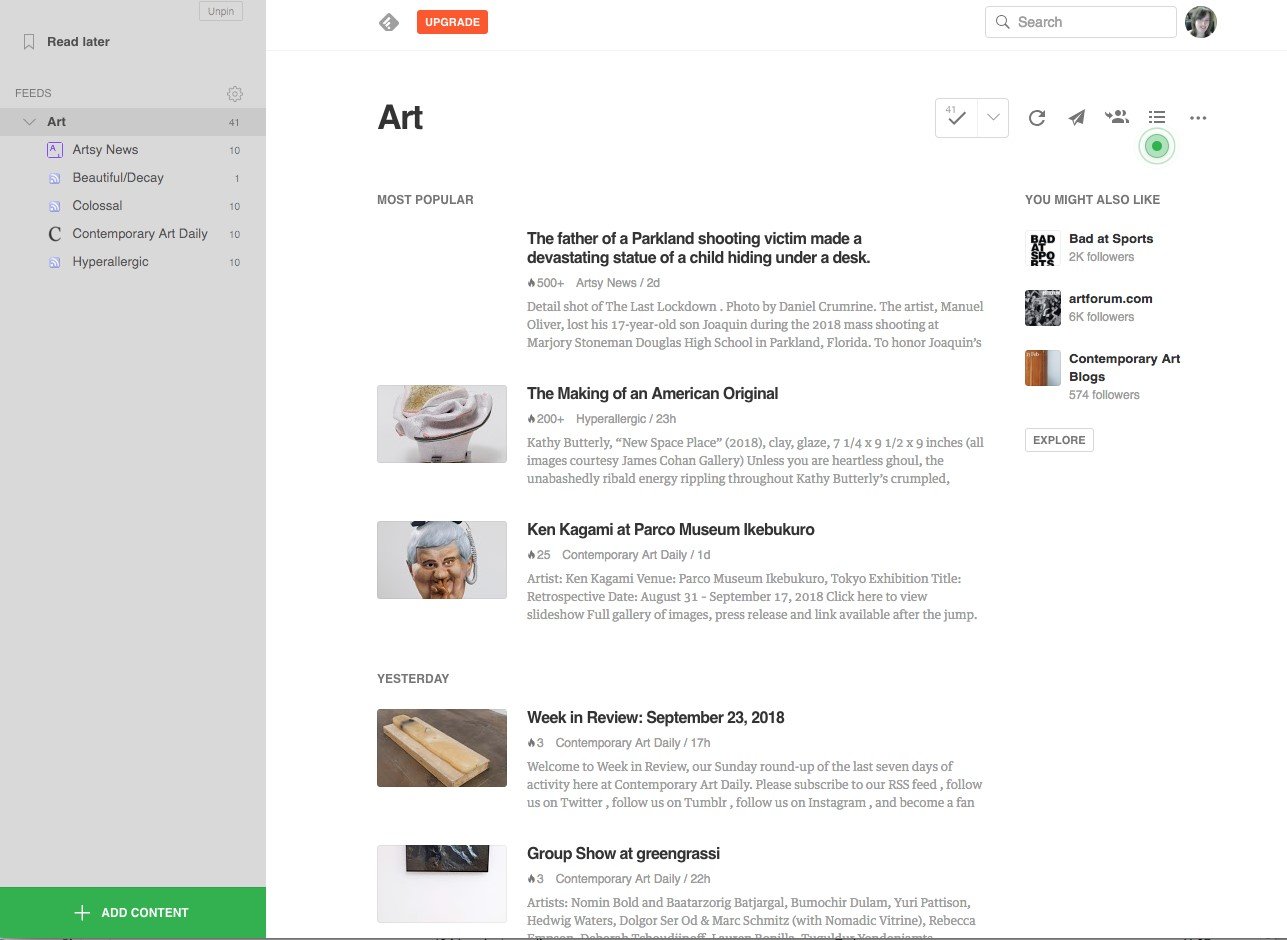The height and width of the screenshot is (940, 1287).
Task: Change layout with the list view icon
Action: coord(1157,117)
